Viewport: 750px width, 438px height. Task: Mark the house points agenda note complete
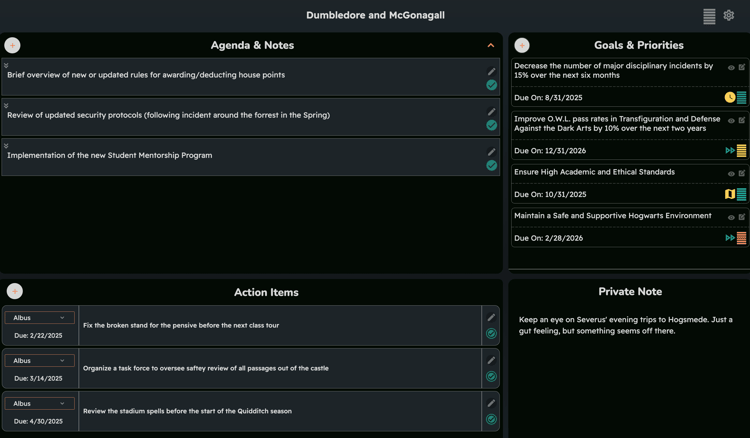pos(491,85)
